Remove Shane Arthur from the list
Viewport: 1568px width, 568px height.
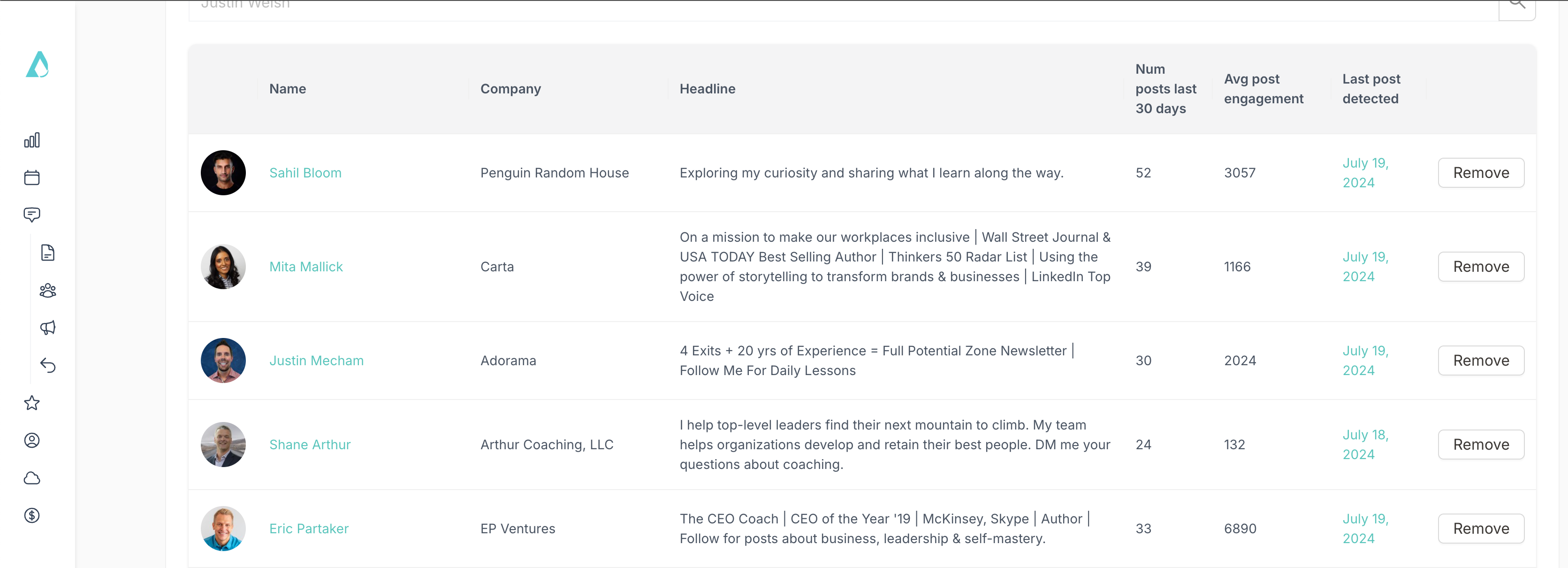pyautogui.click(x=1481, y=445)
